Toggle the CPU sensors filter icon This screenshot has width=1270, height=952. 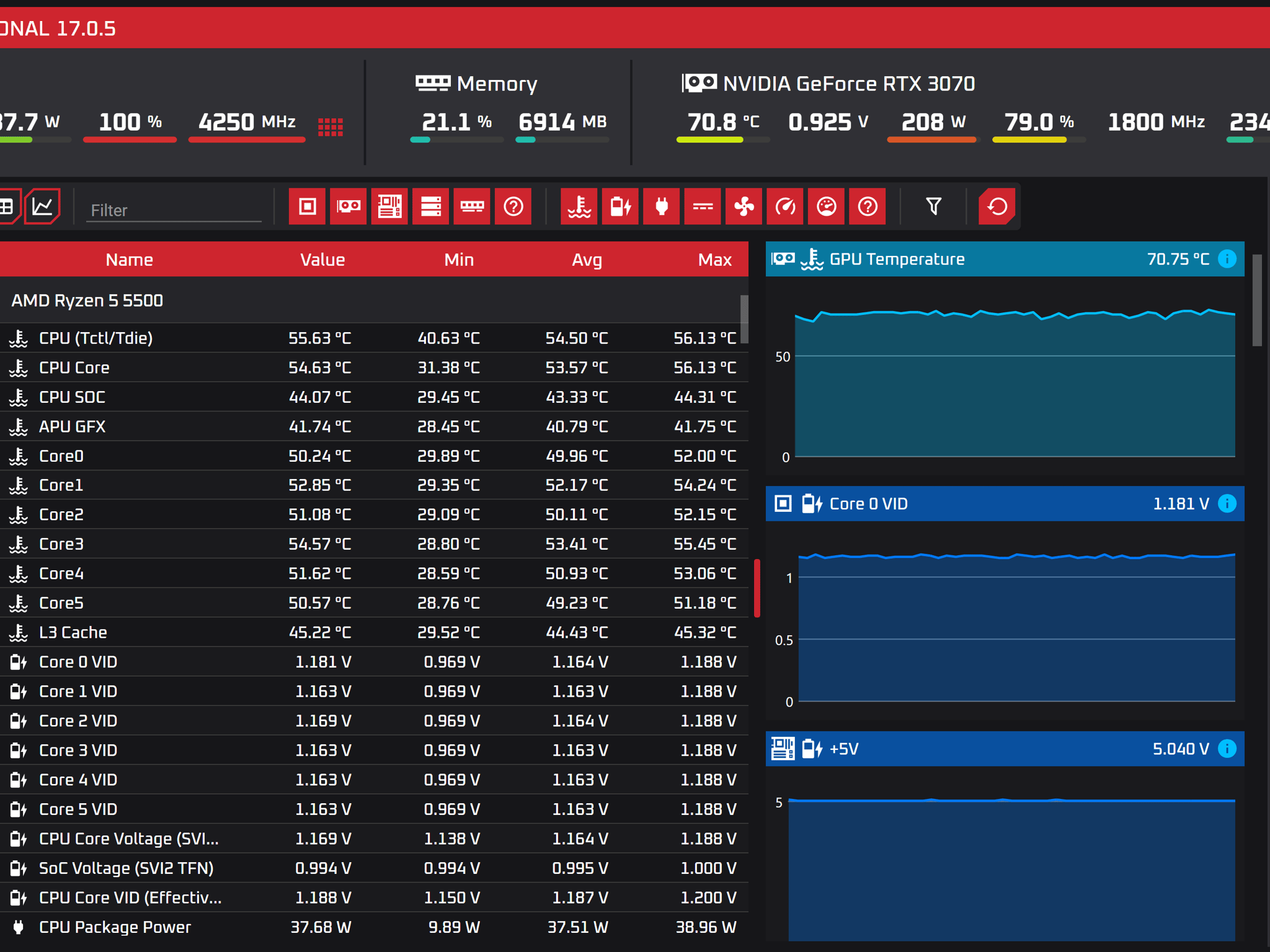(307, 206)
